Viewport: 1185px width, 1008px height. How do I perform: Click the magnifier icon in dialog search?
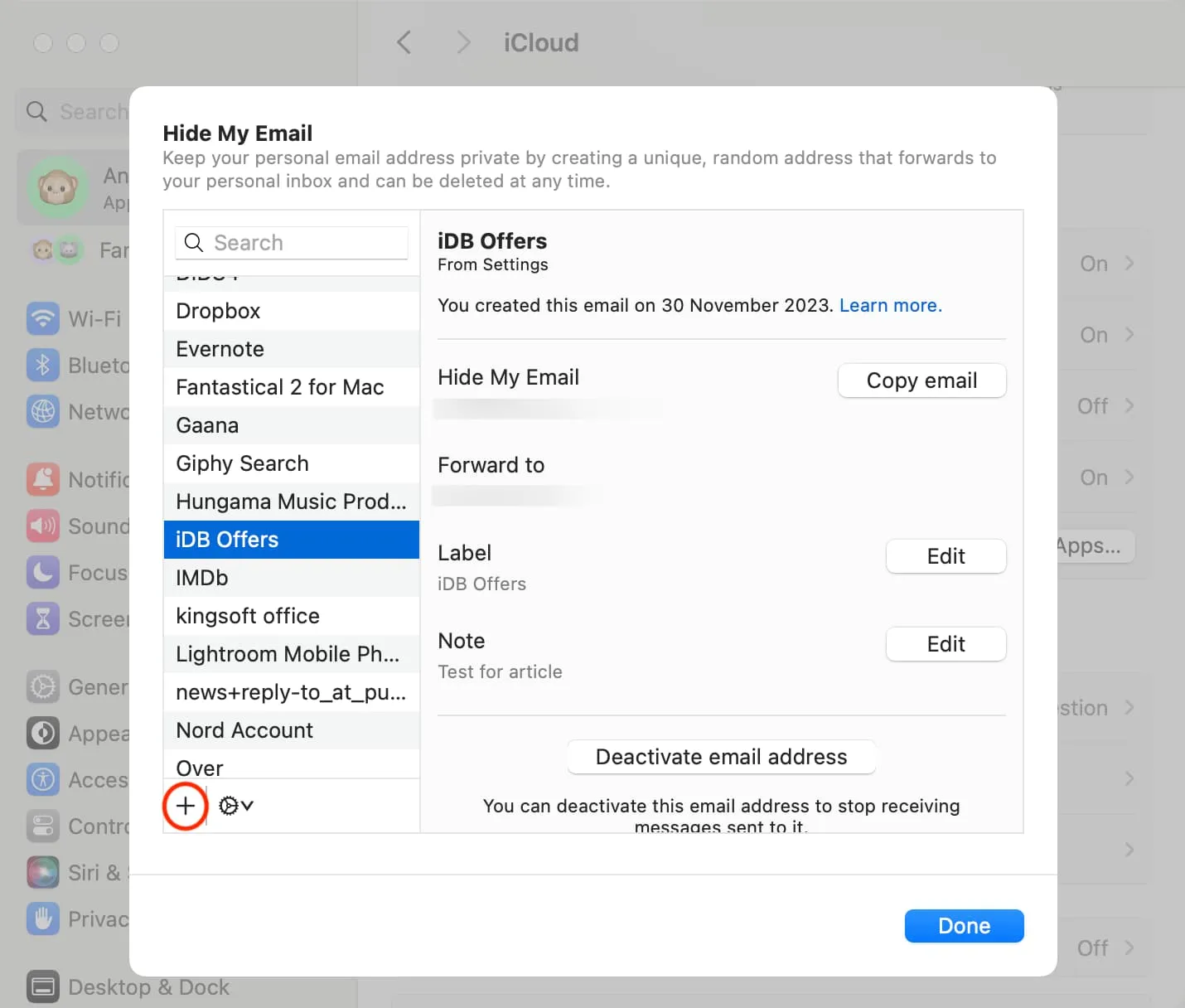coord(194,243)
